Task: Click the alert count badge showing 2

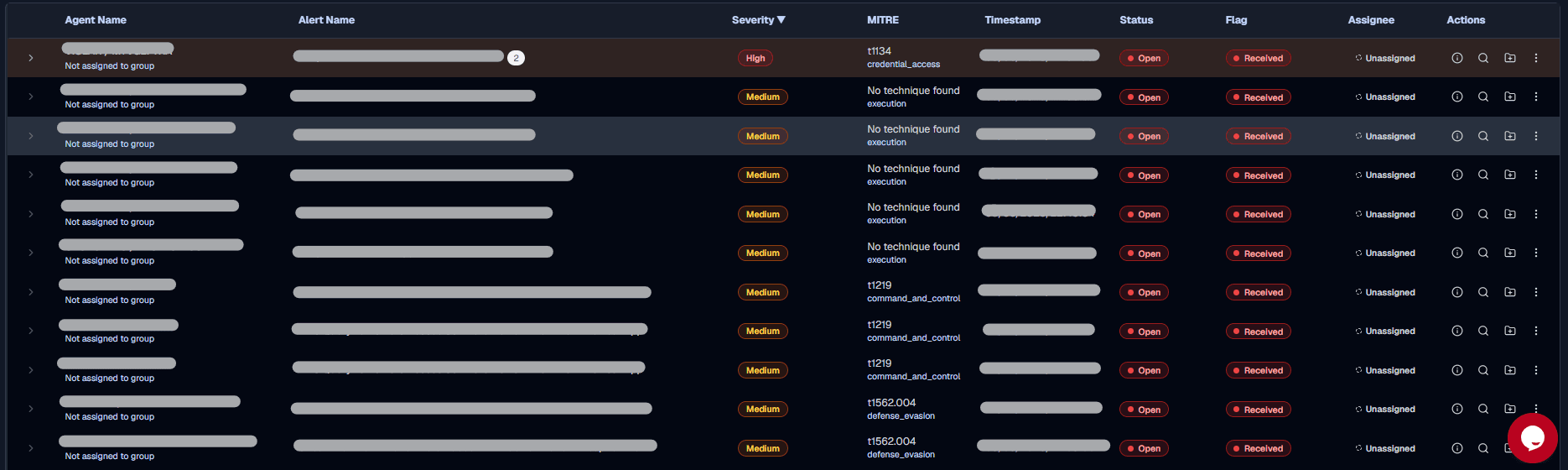Action: (x=516, y=58)
